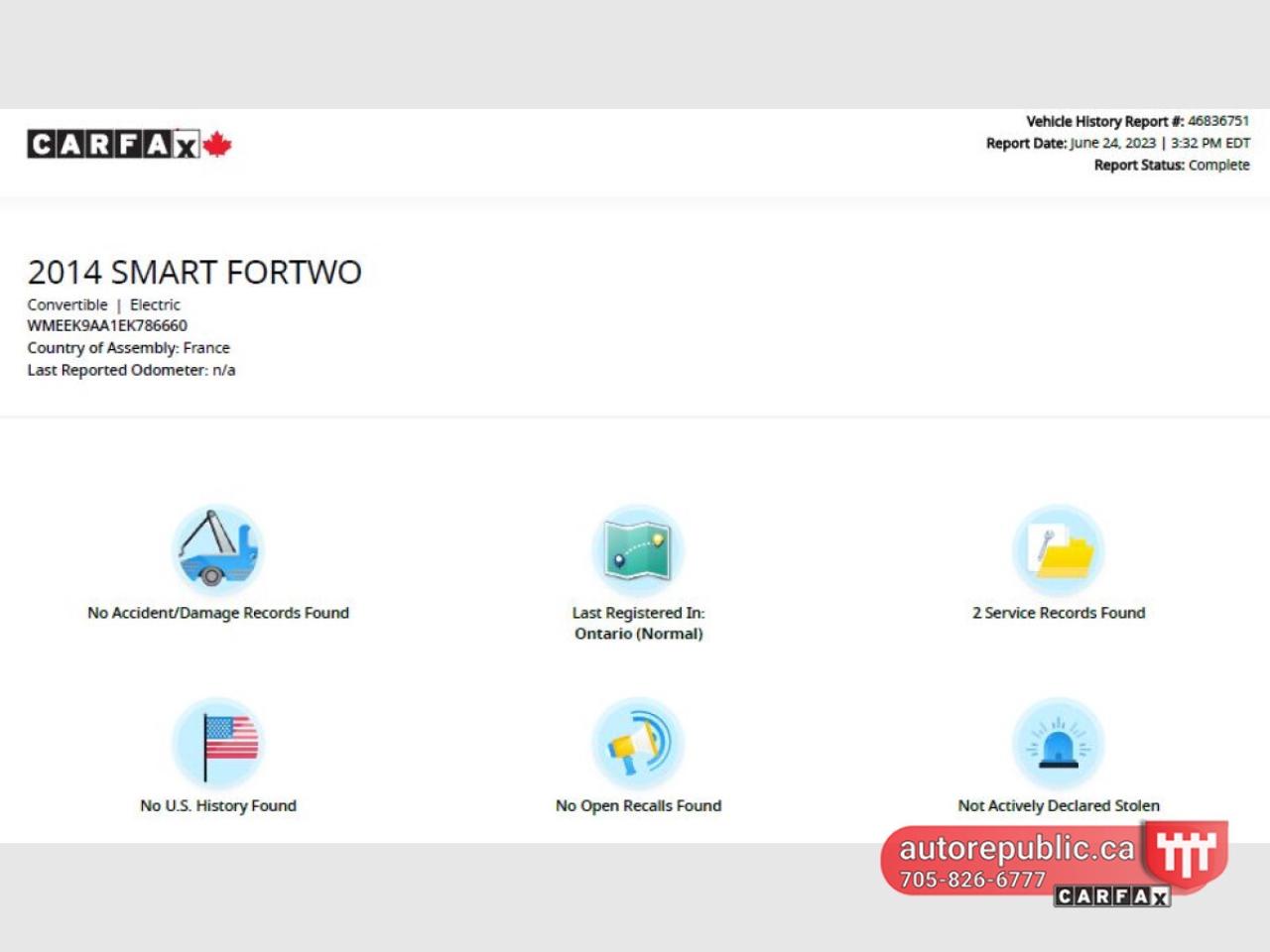The image size is (1270, 952).
Task: Select No U.S. History Found label
Action: [x=218, y=805]
